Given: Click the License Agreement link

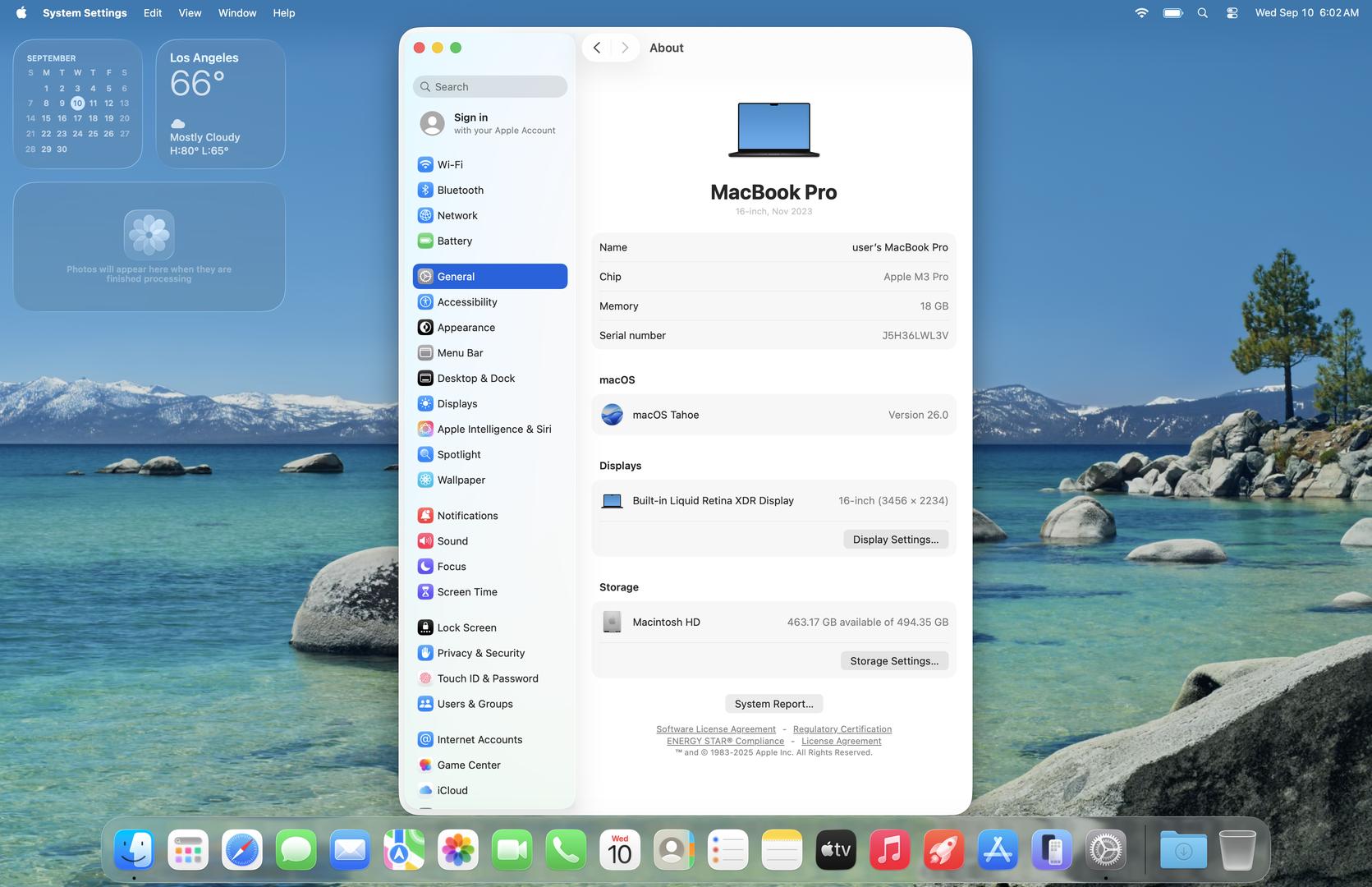Looking at the screenshot, I should click(842, 741).
